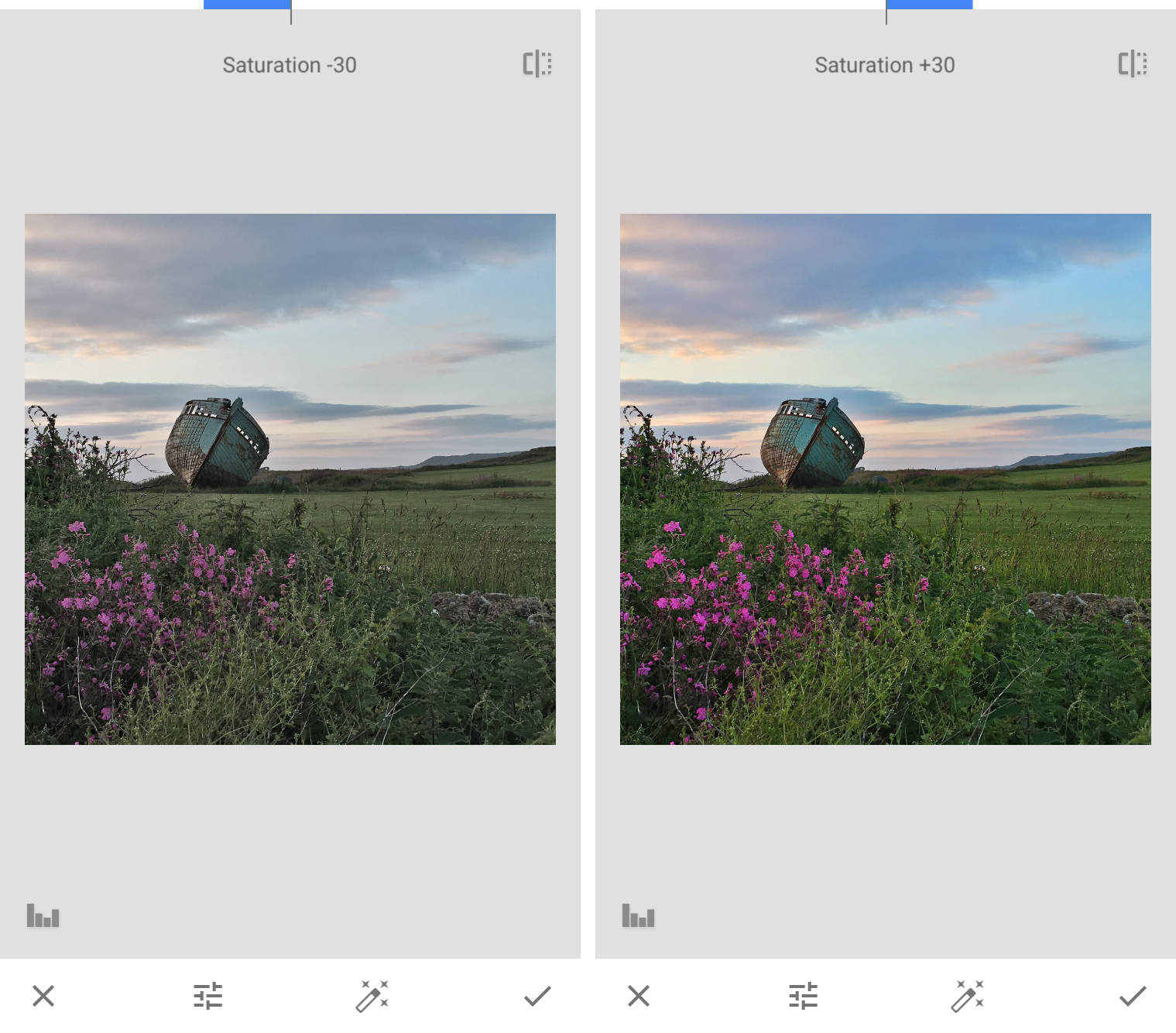Select the saturated boat photo preview
This screenshot has height=1033, width=1176.
tap(885, 480)
